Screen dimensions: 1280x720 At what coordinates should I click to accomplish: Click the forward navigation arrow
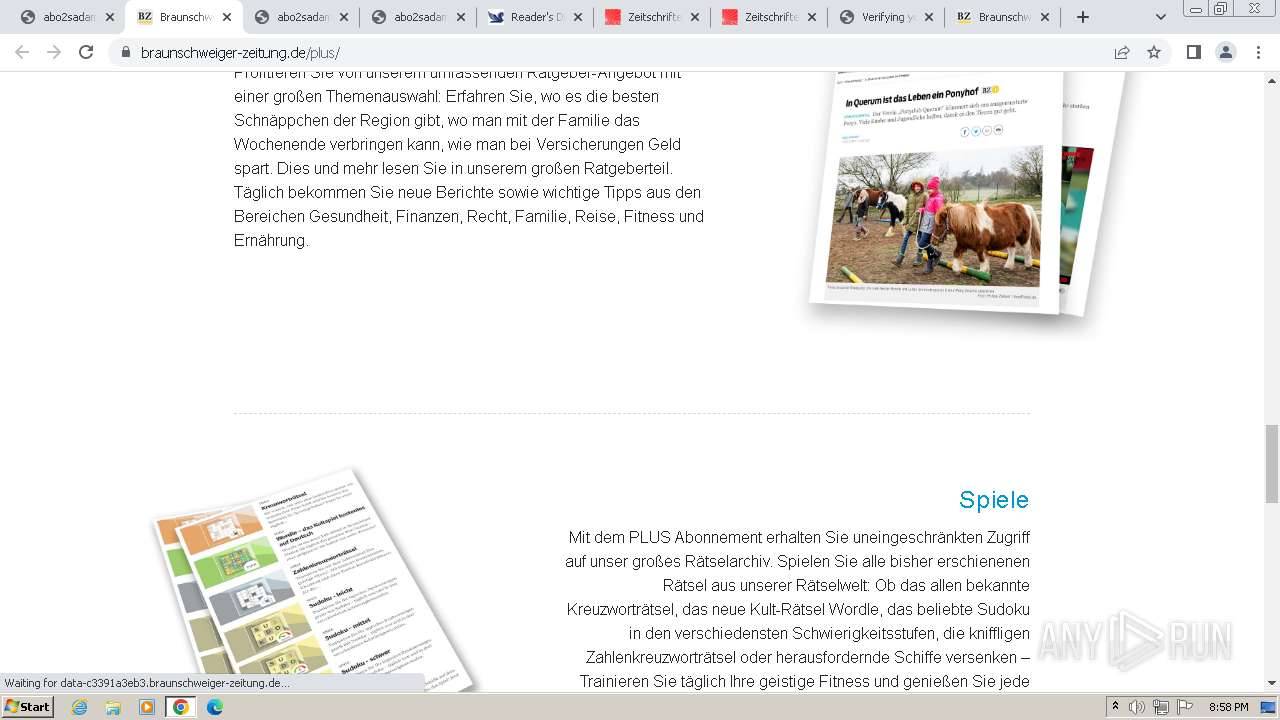pyautogui.click(x=54, y=52)
